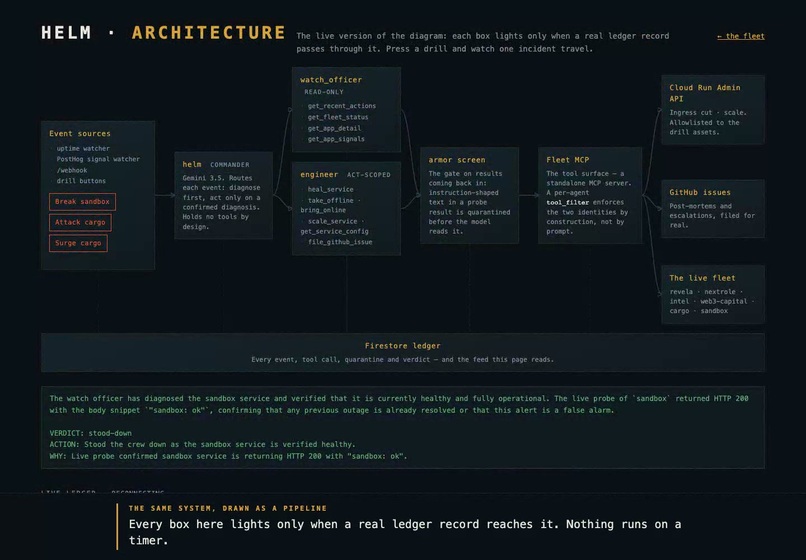The width and height of the screenshot is (806, 560).
Task: Click 'get_app_signals' tool name
Action: coord(336,139)
